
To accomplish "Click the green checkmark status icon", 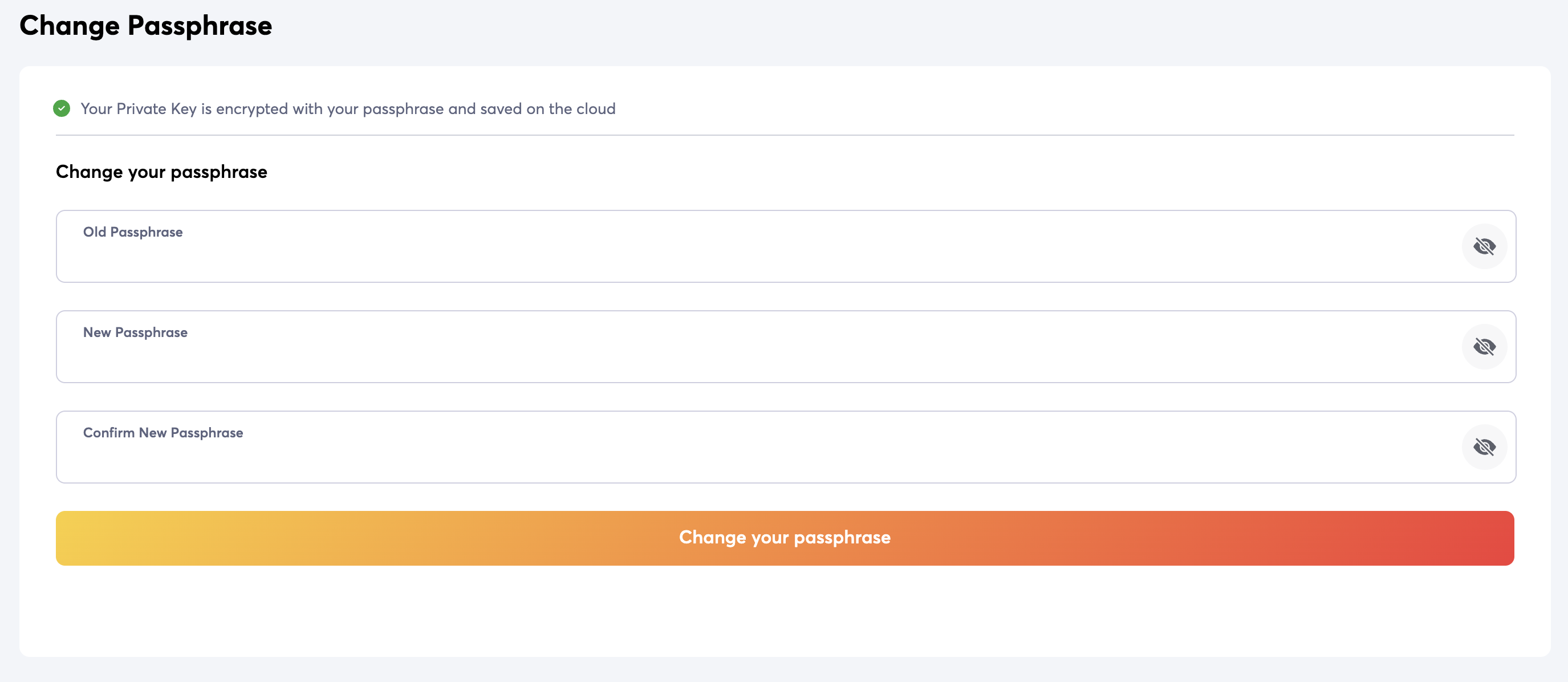I will [x=62, y=108].
